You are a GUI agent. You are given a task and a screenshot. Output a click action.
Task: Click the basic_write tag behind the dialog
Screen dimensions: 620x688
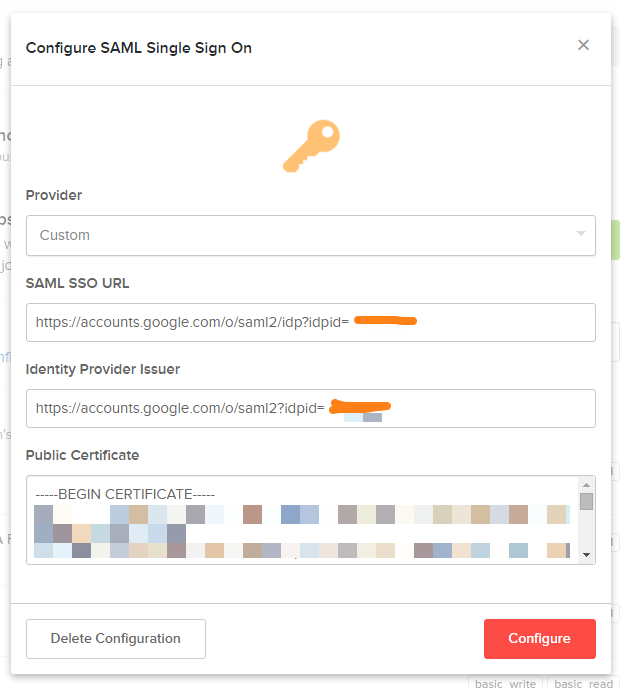pos(505,683)
